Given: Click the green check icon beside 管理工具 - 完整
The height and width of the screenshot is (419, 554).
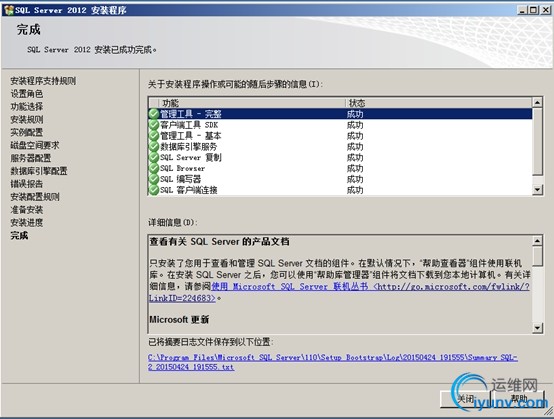Looking at the screenshot, I should 154,114.
